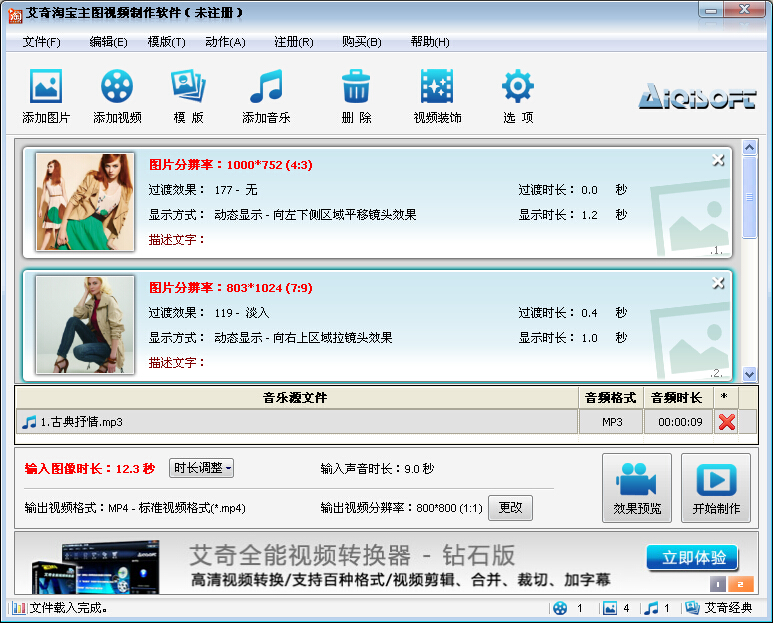Click 过渡效果 value 119 - 淡入
This screenshot has height=623, width=773.
(x=242, y=313)
